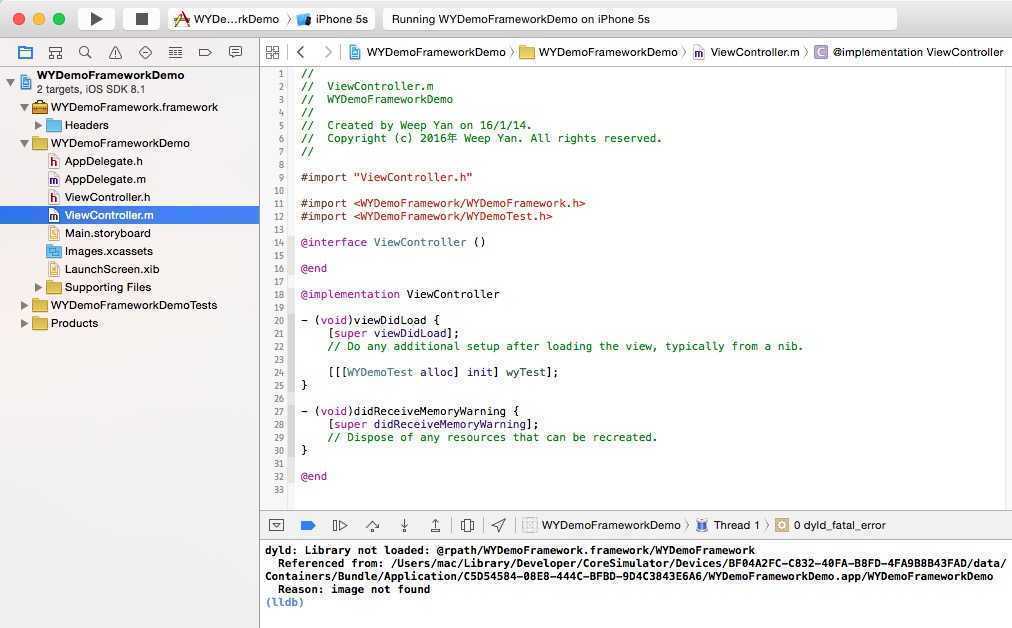Screen dimensions: 1012x628
Task: Open Simulate Location arrow
Action: point(498,525)
